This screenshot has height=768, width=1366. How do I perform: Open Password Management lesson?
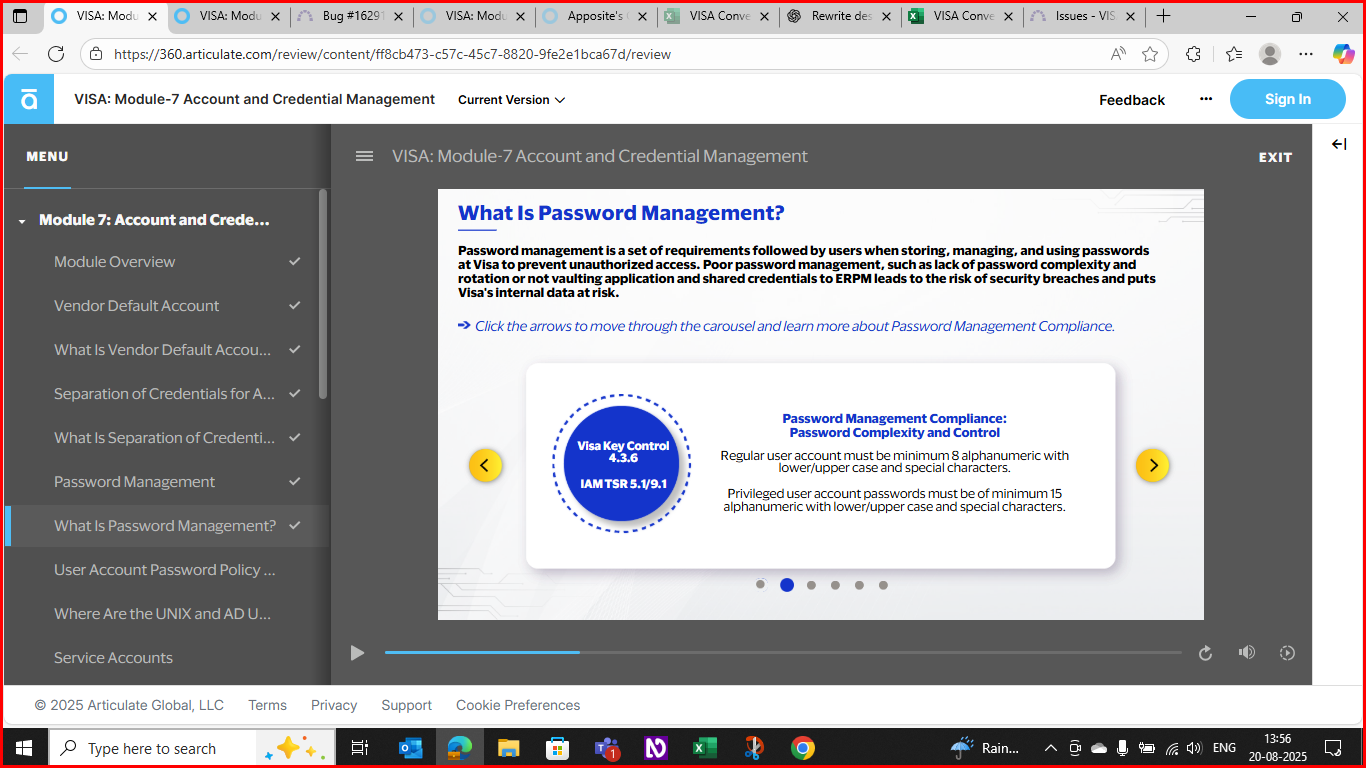(166, 482)
